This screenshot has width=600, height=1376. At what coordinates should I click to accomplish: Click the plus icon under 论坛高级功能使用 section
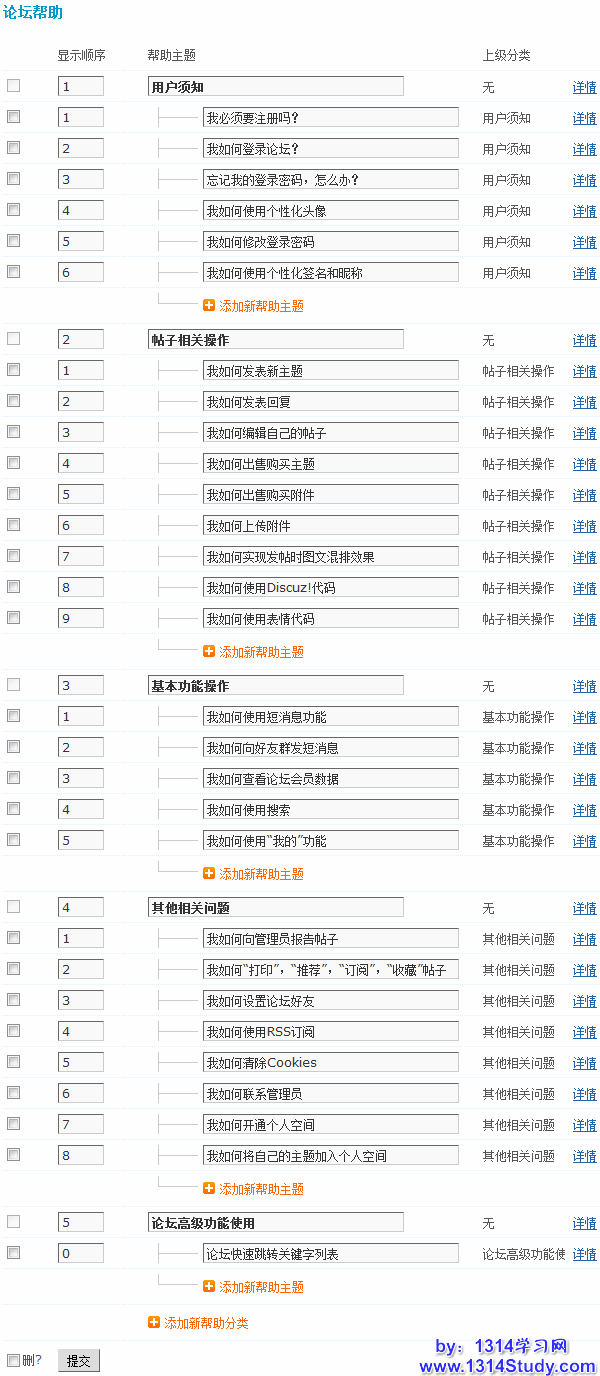(209, 1287)
